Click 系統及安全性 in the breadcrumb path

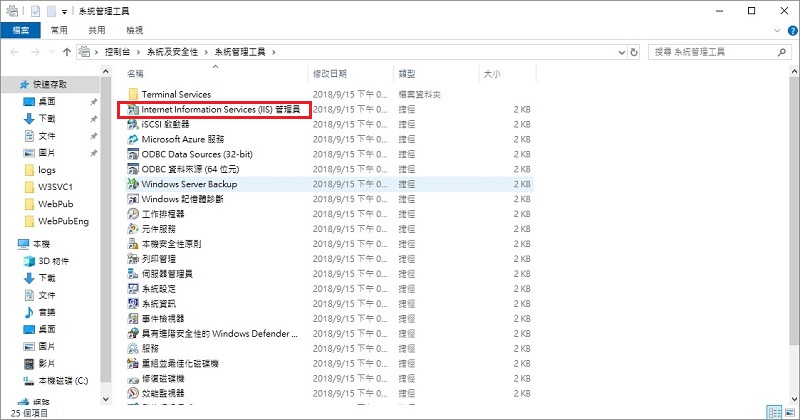173,51
